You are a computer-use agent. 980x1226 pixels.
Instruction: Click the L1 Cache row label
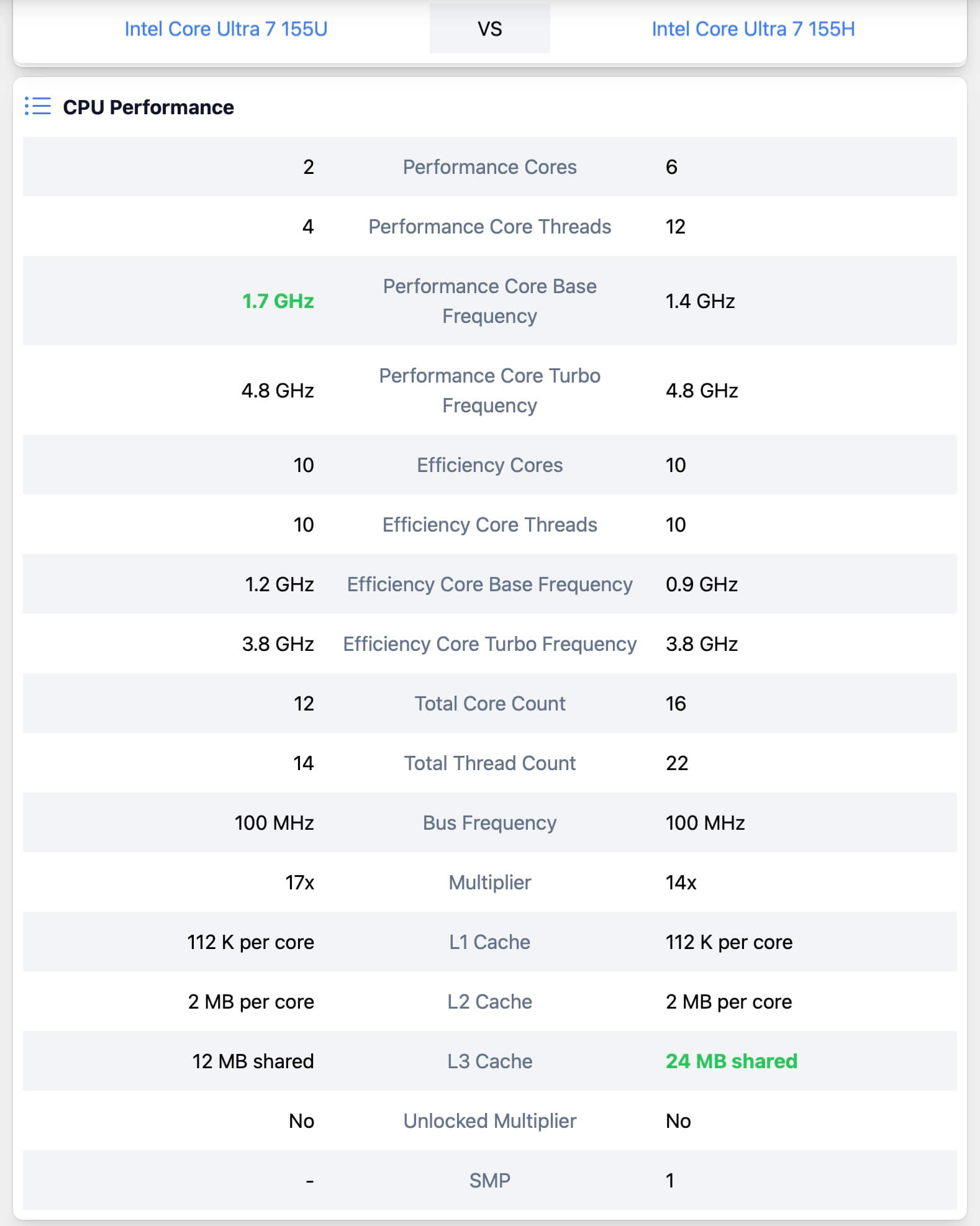[x=489, y=942]
